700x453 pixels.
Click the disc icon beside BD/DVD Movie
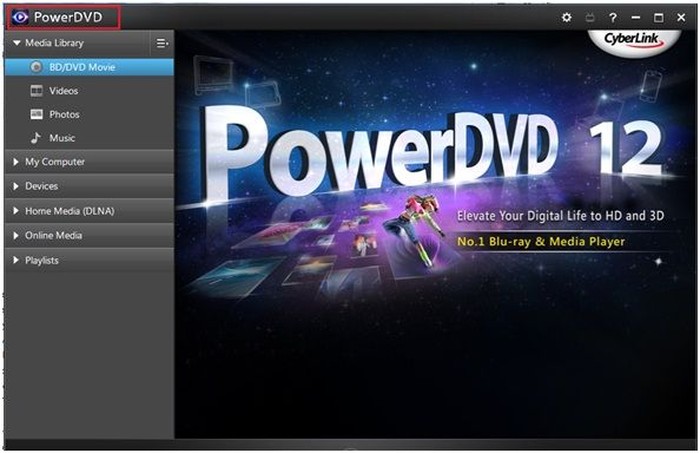[36, 67]
